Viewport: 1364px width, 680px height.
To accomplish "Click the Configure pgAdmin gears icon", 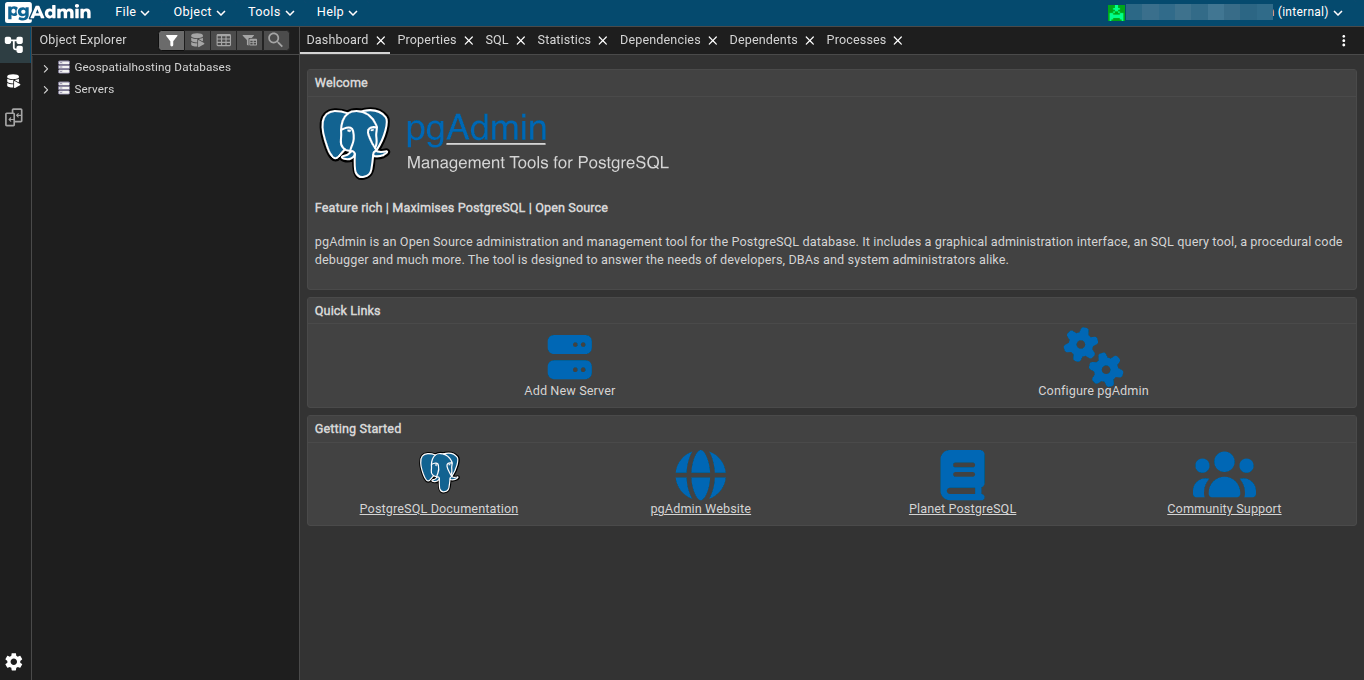I will (x=1092, y=357).
